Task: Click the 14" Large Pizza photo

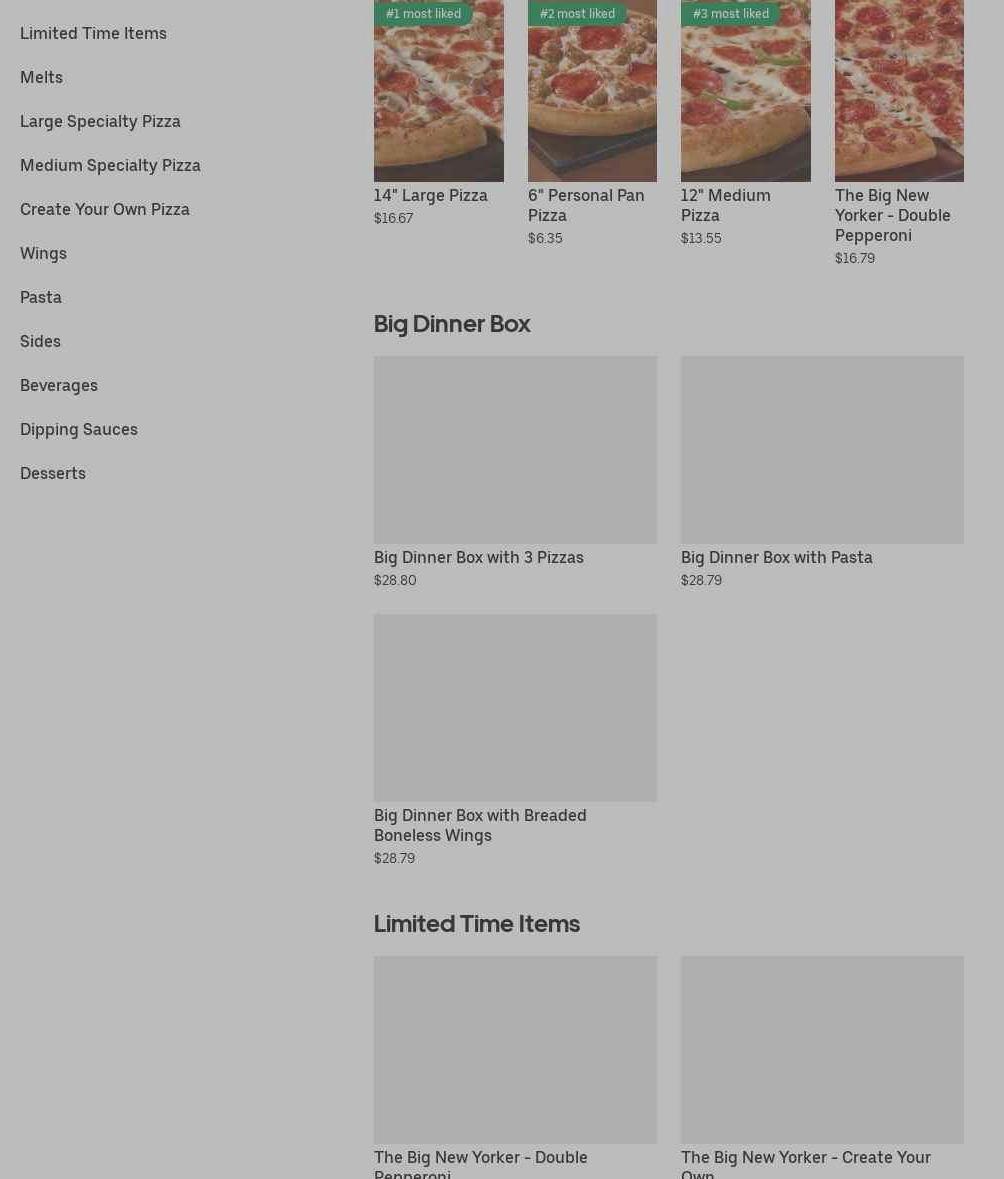Action: pos(438,91)
